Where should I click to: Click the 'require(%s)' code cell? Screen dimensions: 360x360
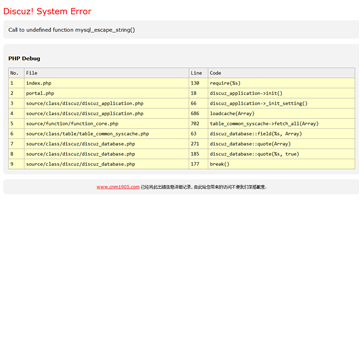(282, 83)
